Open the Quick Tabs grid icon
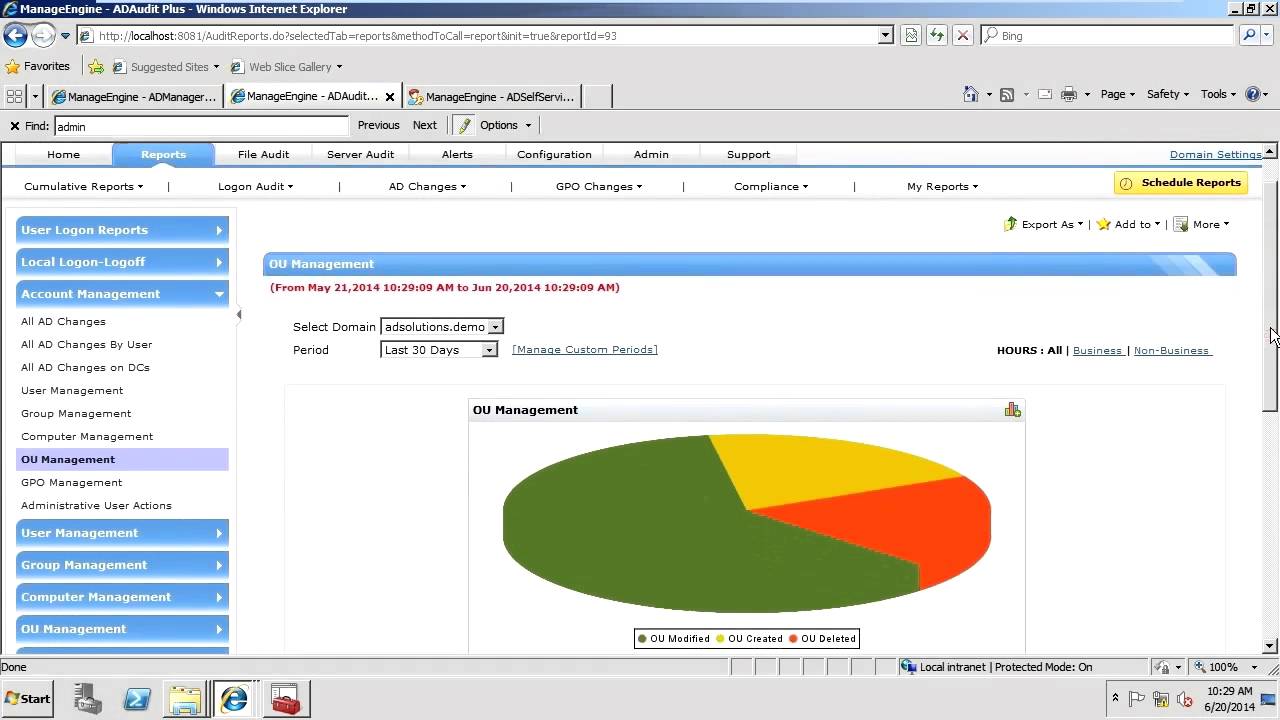Image resolution: width=1280 pixels, height=720 pixels. (14, 96)
